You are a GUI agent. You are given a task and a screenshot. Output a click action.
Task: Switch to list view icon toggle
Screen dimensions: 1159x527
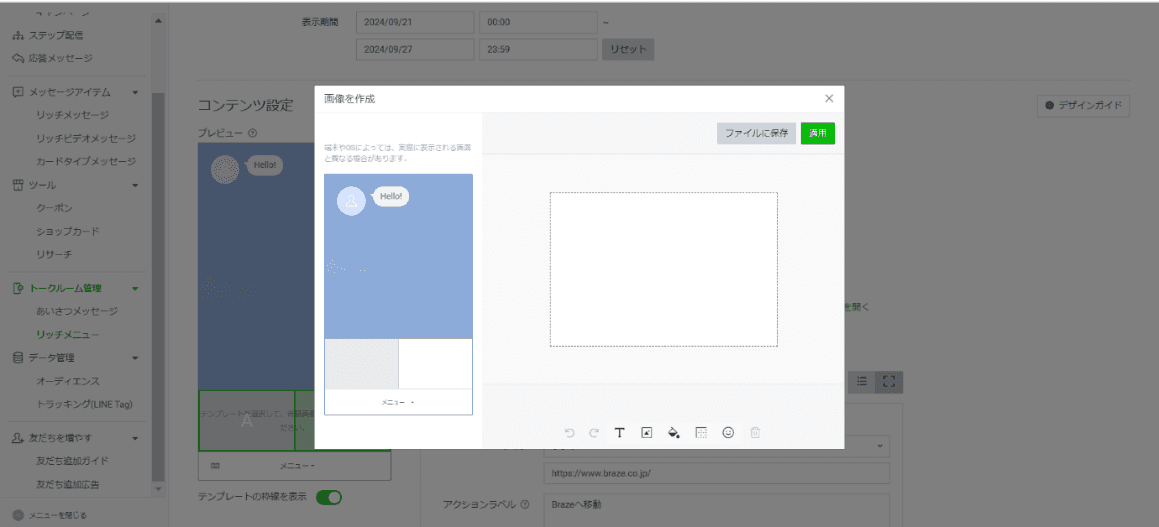(862, 381)
